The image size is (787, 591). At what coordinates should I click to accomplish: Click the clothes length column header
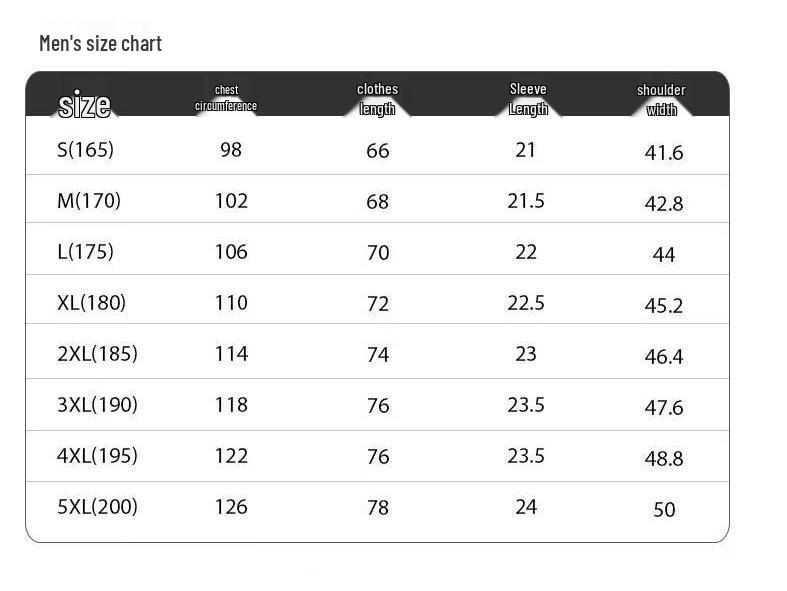point(377,99)
